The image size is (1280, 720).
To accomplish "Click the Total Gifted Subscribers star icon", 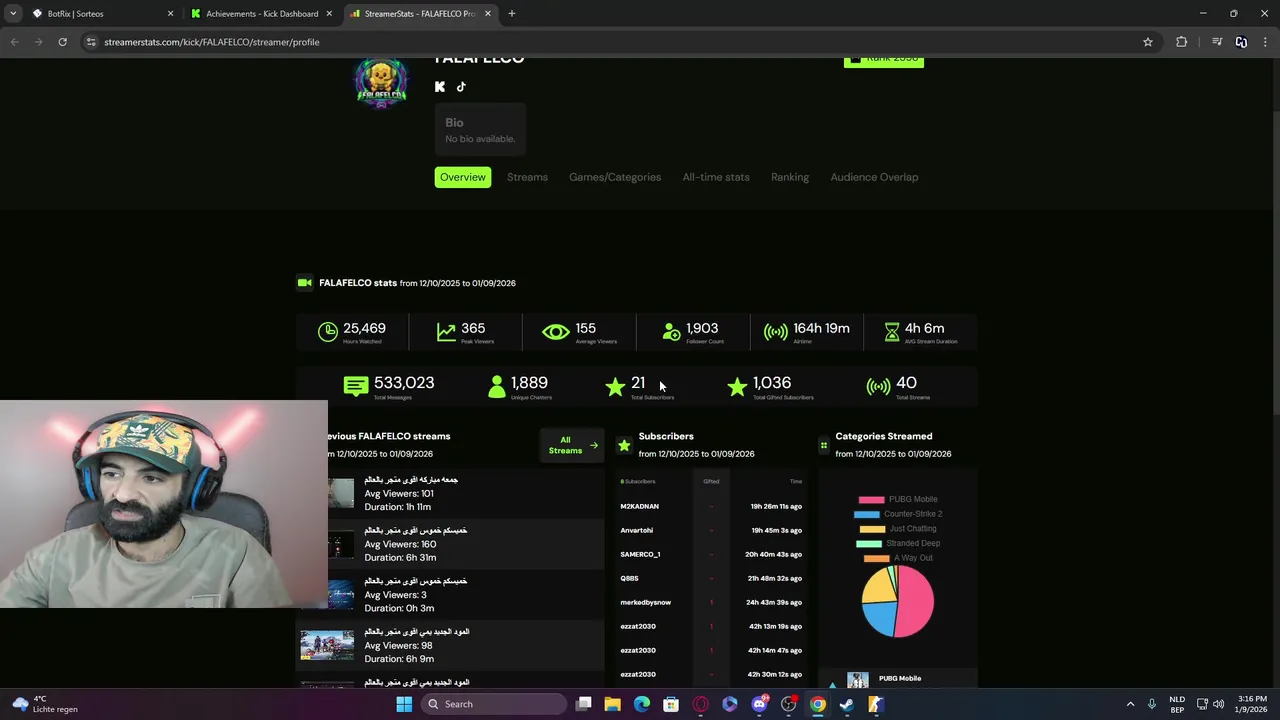I will click(x=737, y=387).
